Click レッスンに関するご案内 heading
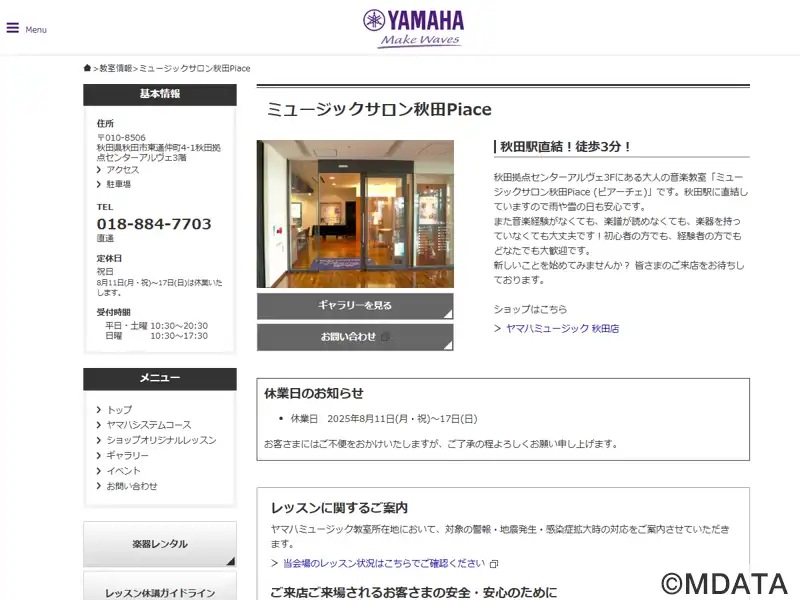 339,508
